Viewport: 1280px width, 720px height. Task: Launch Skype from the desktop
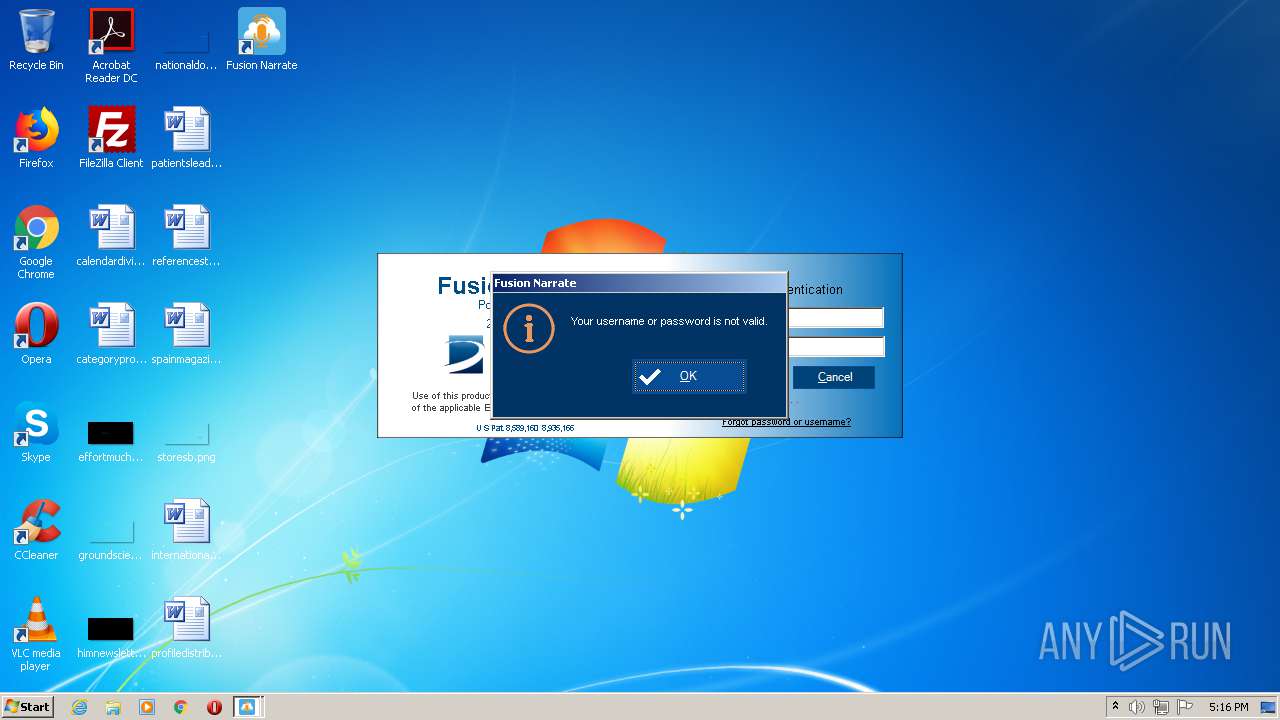click(x=36, y=432)
